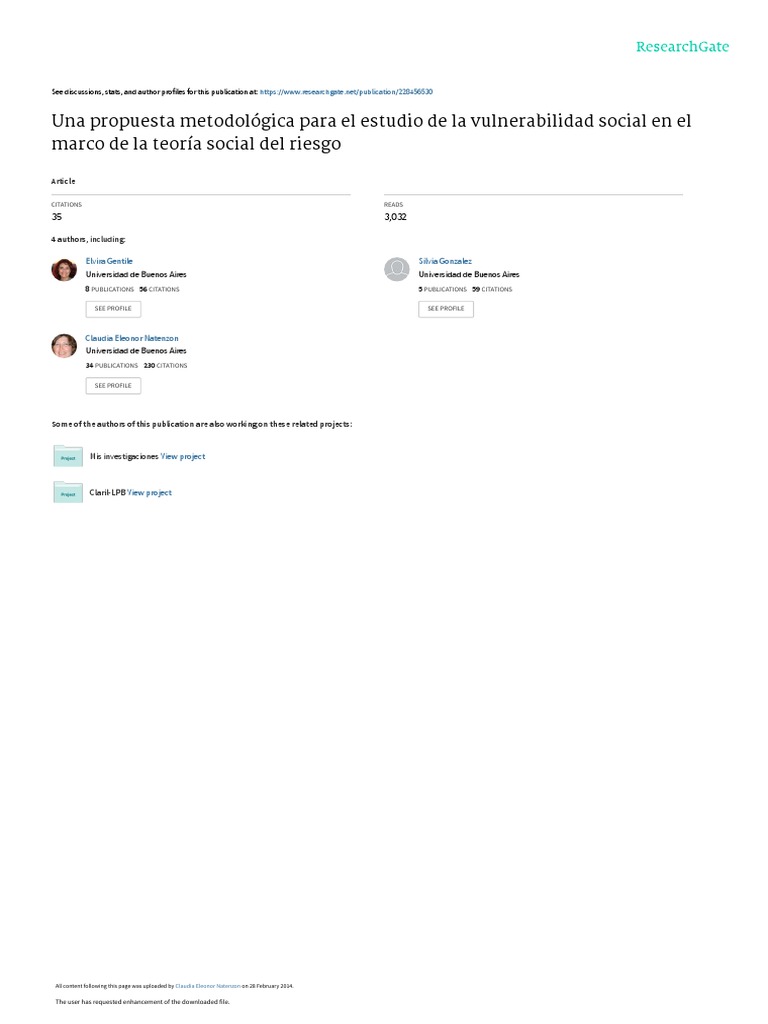Select the article title heading text
The height and width of the screenshot is (1024, 768).
click(x=371, y=132)
